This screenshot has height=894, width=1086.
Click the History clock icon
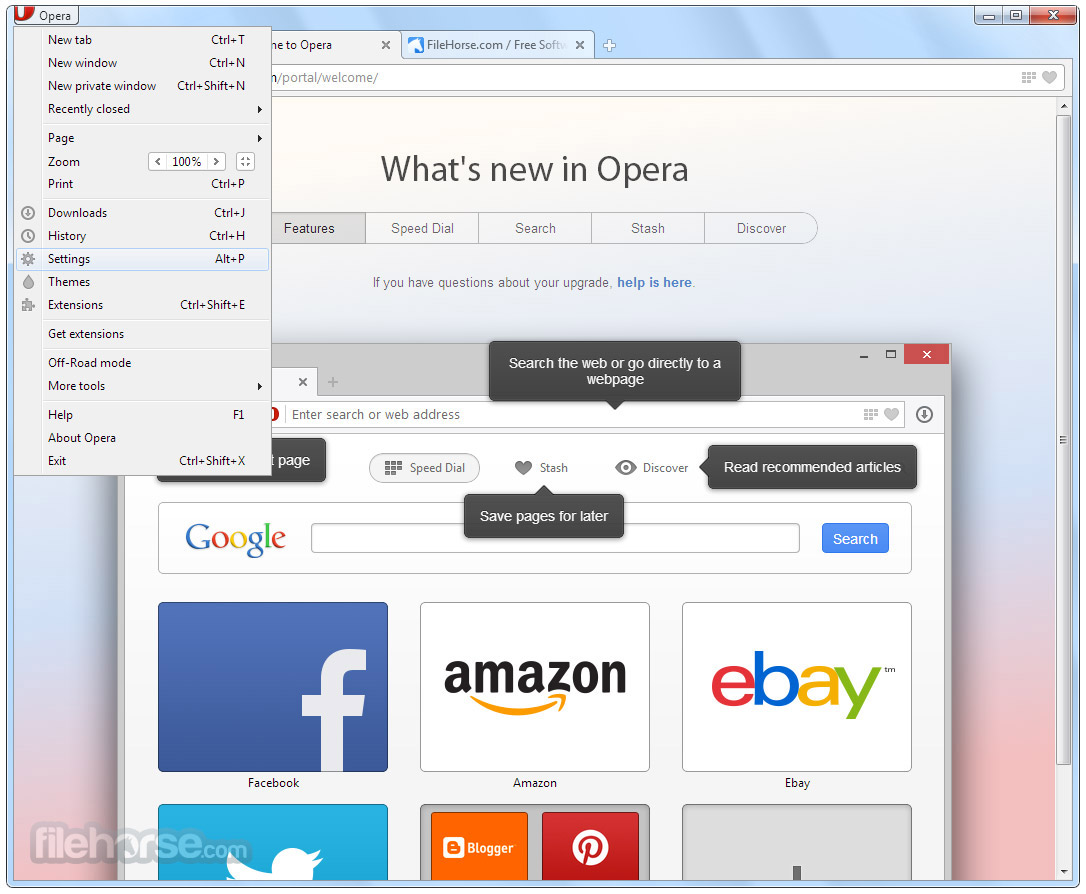coord(28,235)
